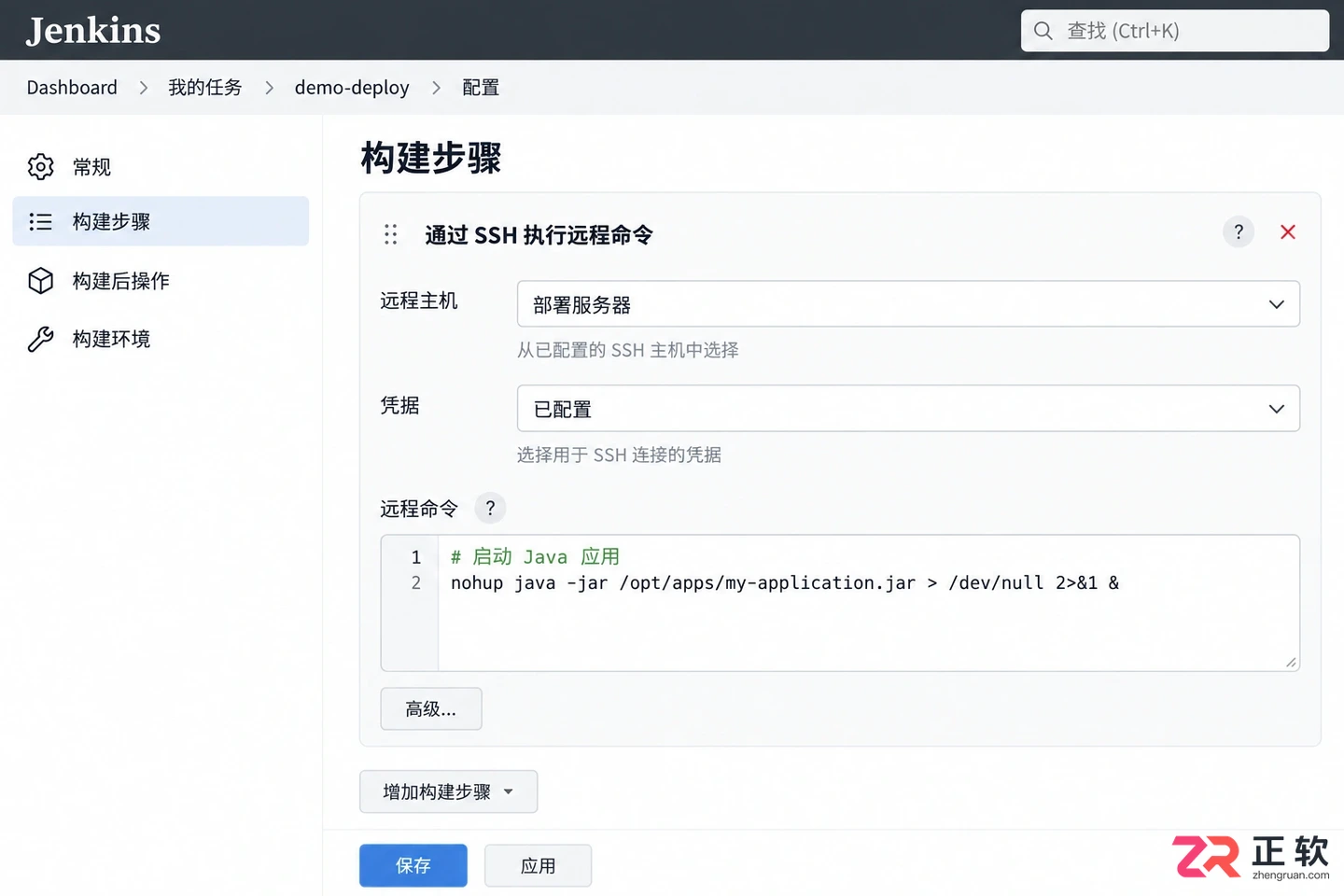
Task: Click the 构建后操作 cube icon
Action: click(41, 281)
